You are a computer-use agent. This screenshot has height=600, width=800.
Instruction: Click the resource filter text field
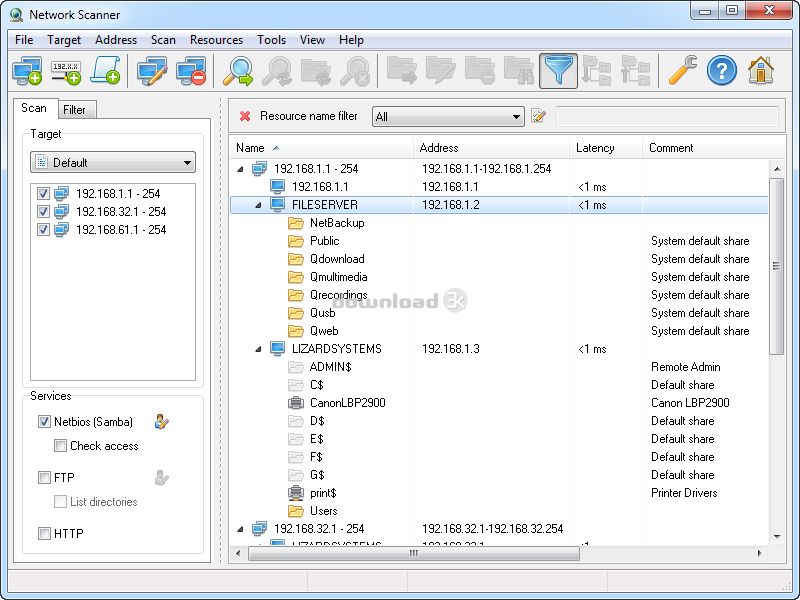667,116
